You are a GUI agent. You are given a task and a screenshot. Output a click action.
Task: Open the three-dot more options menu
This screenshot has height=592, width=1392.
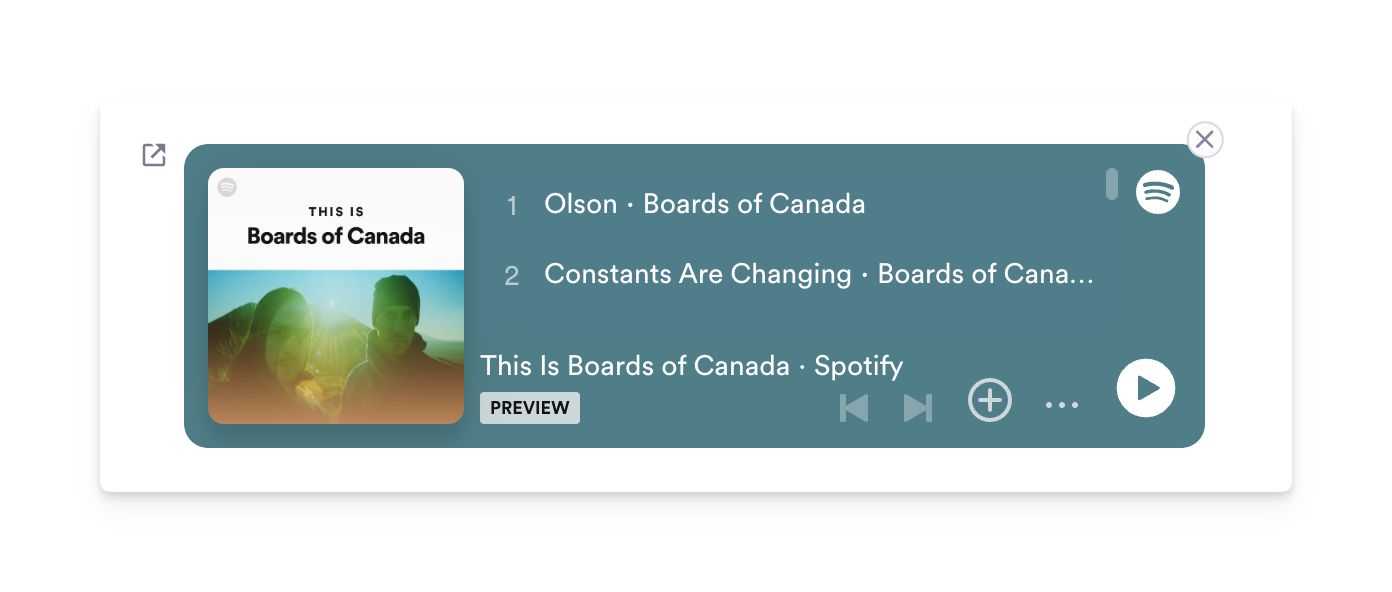click(1062, 405)
